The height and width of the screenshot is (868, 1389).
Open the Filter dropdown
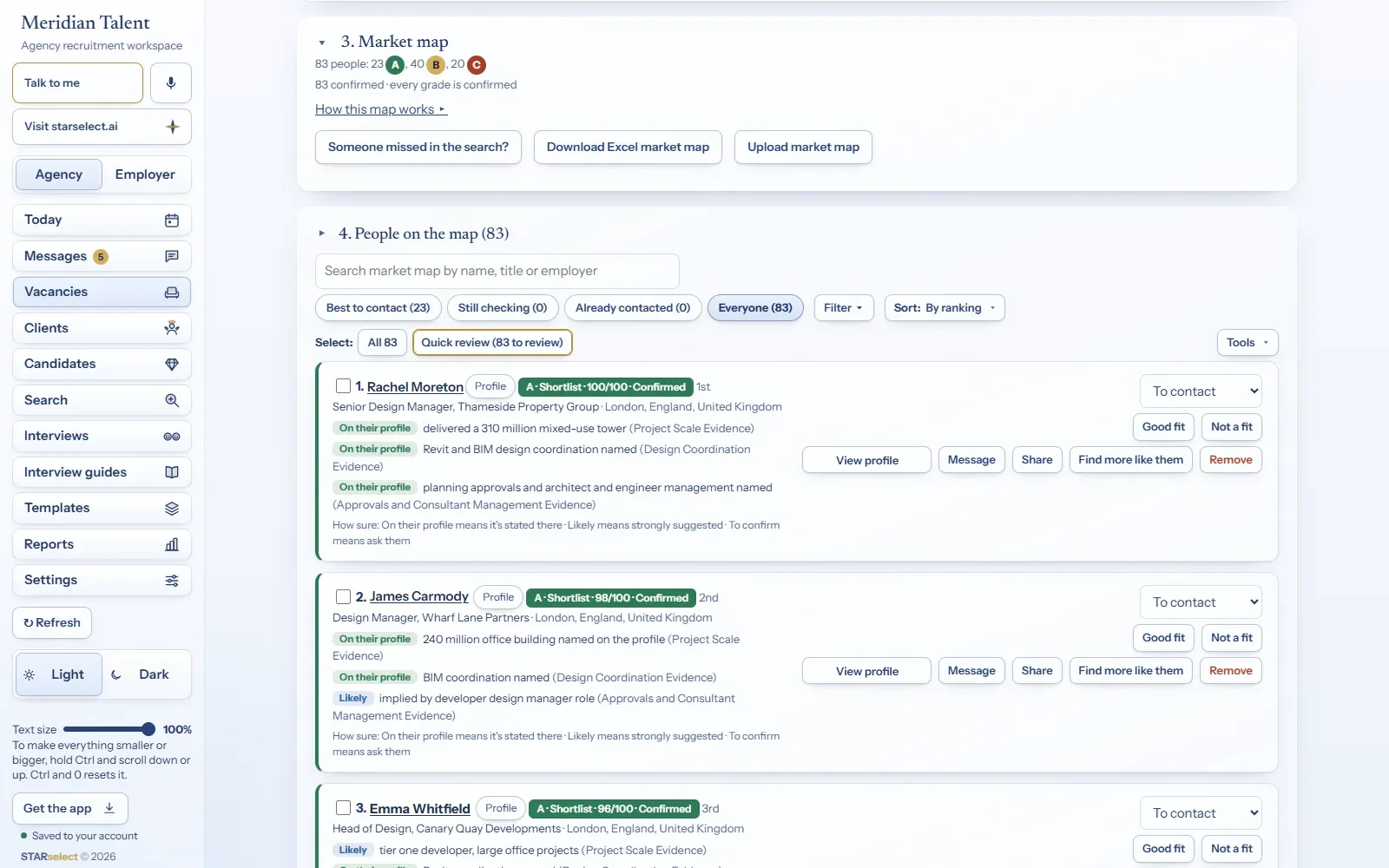click(844, 308)
